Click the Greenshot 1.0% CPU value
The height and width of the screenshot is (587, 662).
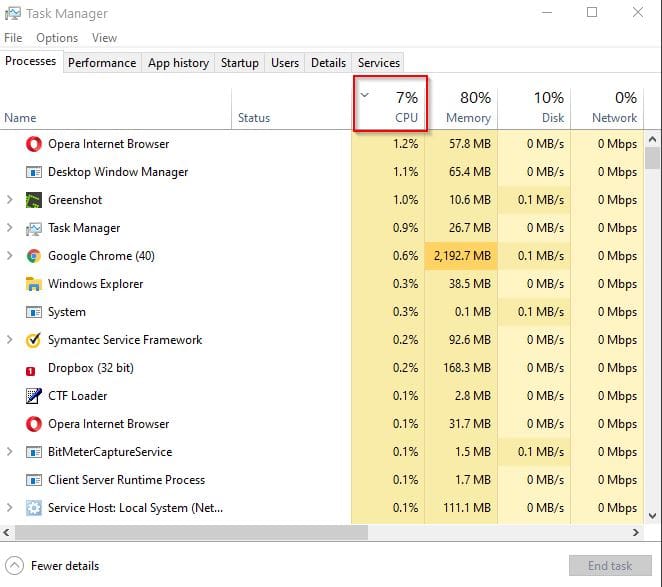coord(405,200)
